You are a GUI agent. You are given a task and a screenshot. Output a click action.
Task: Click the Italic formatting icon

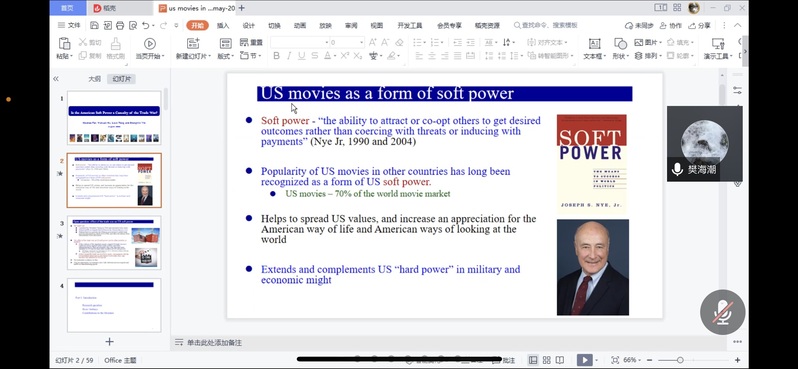pyautogui.click(x=289, y=56)
